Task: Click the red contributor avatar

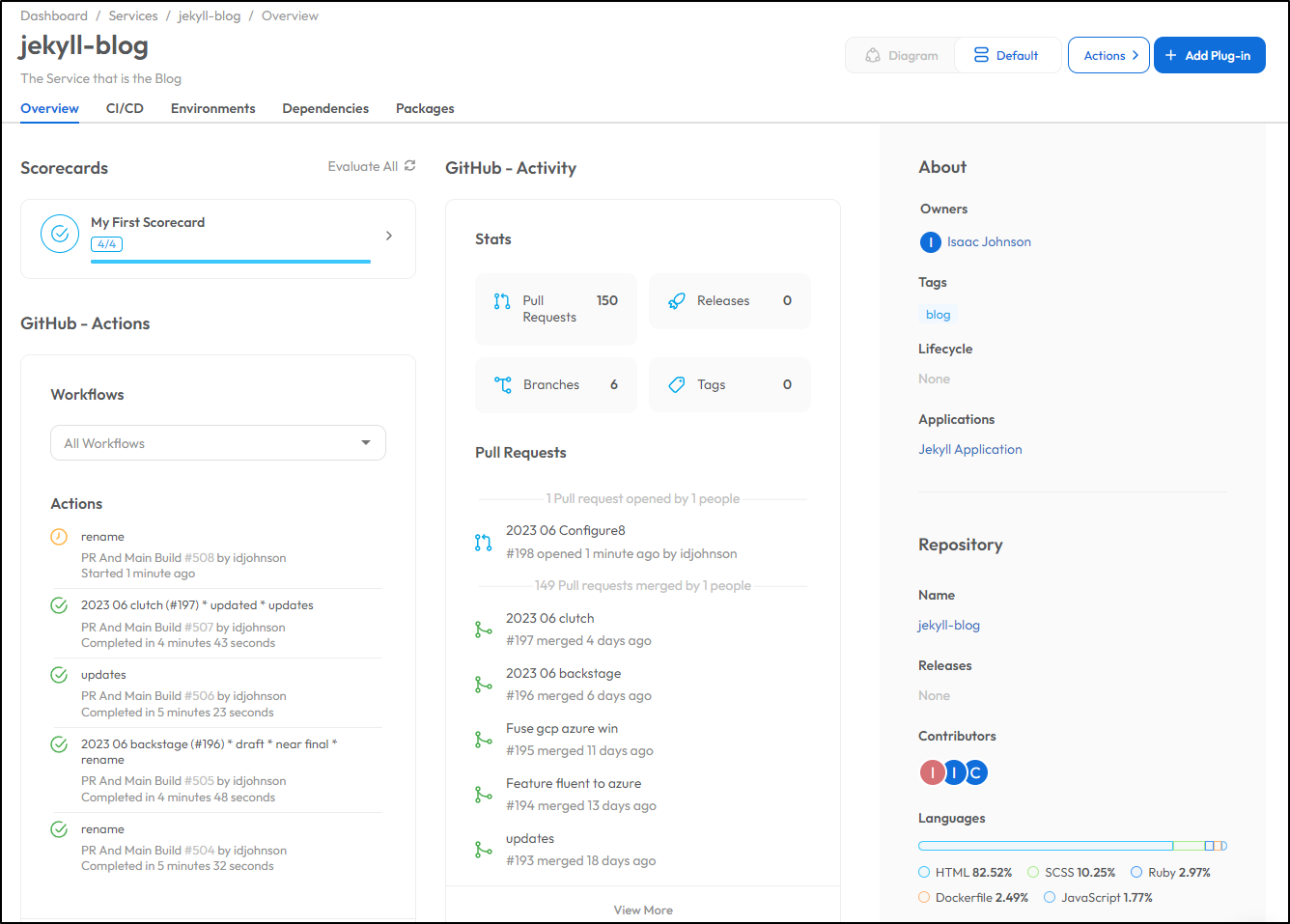Action: [x=932, y=772]
